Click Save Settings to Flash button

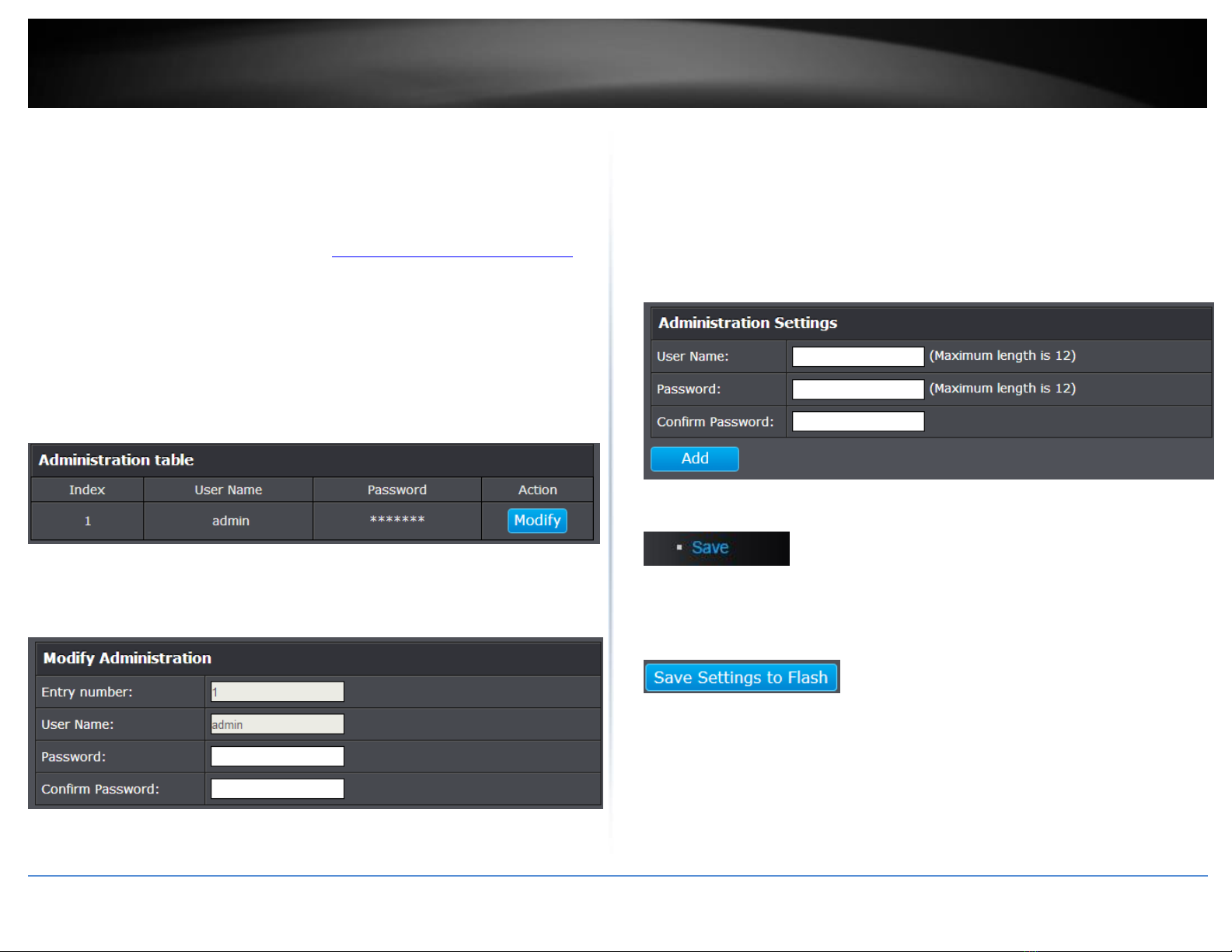(742, 677)
